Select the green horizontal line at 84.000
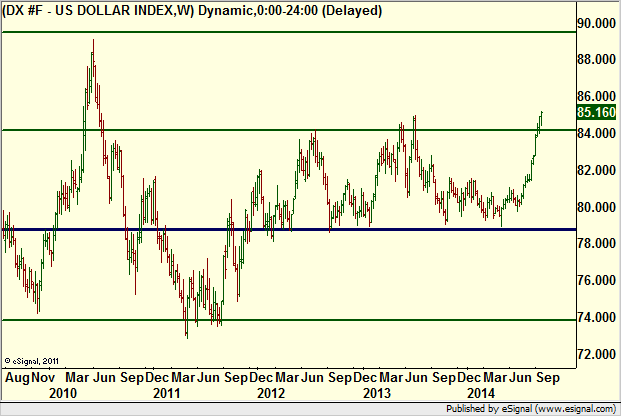Viewport: 621px width, 416px height. click(x=289, y=130)
